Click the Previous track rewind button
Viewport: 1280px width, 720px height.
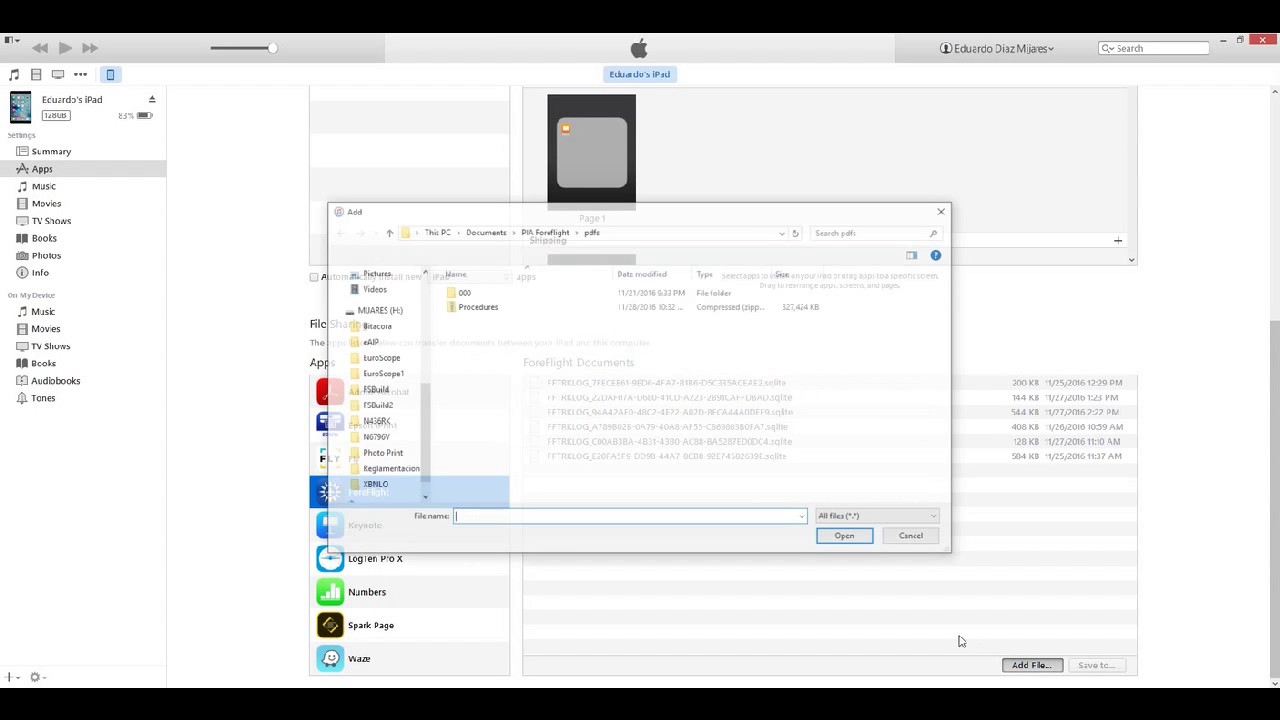40,48
